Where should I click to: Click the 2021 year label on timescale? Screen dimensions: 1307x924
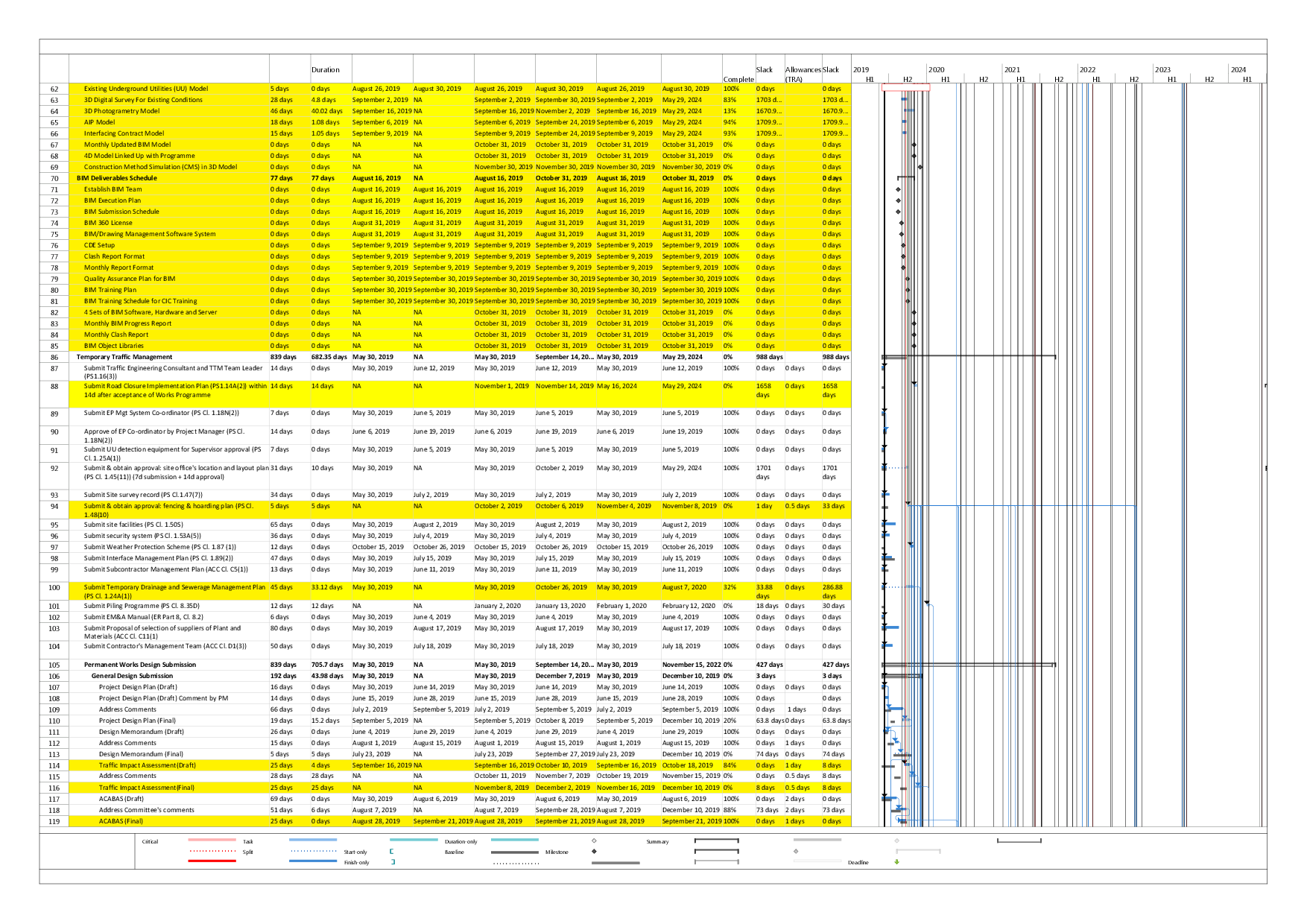(1012, 70)
